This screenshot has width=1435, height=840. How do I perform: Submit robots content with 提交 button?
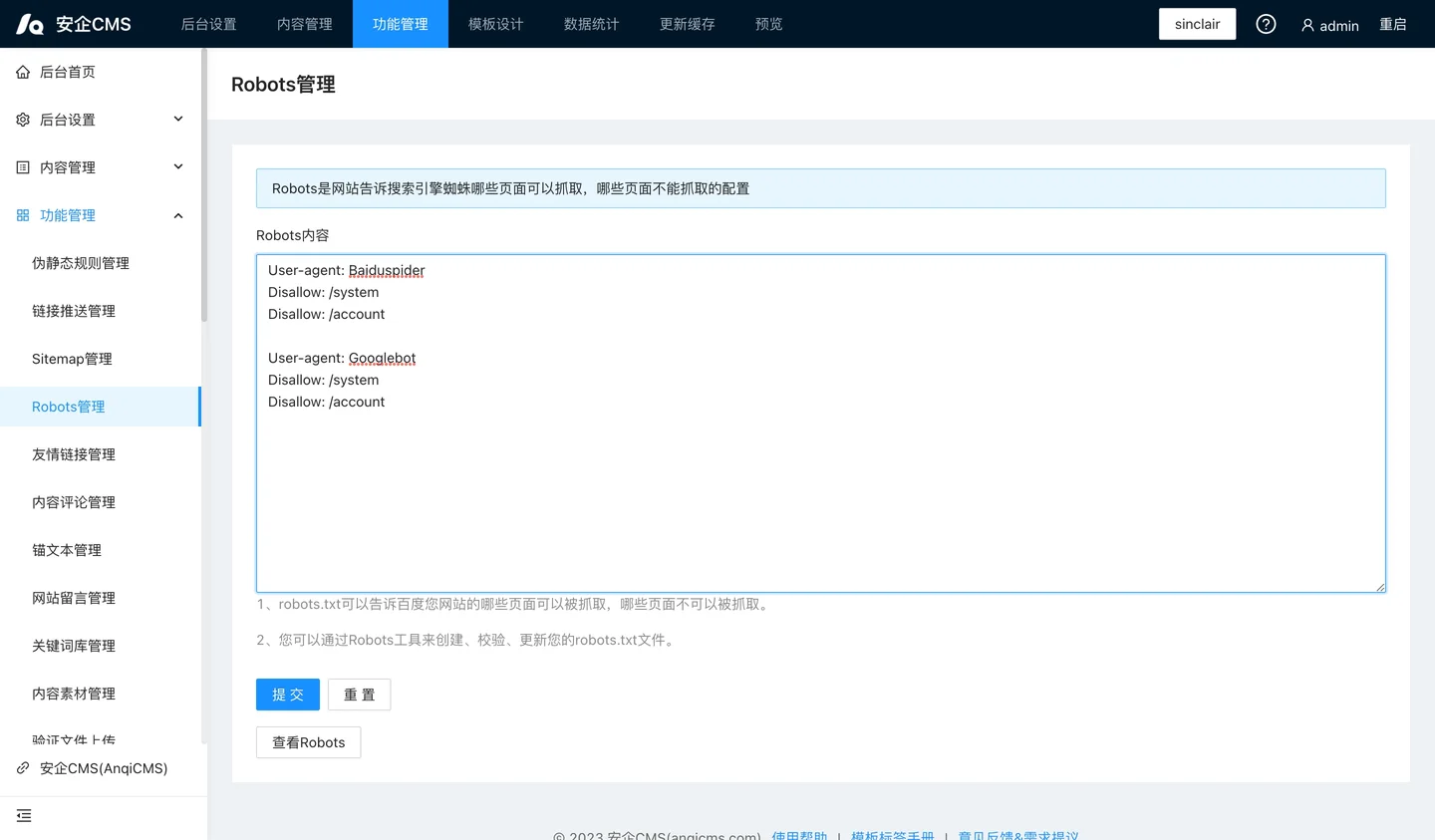coord(288,695)
